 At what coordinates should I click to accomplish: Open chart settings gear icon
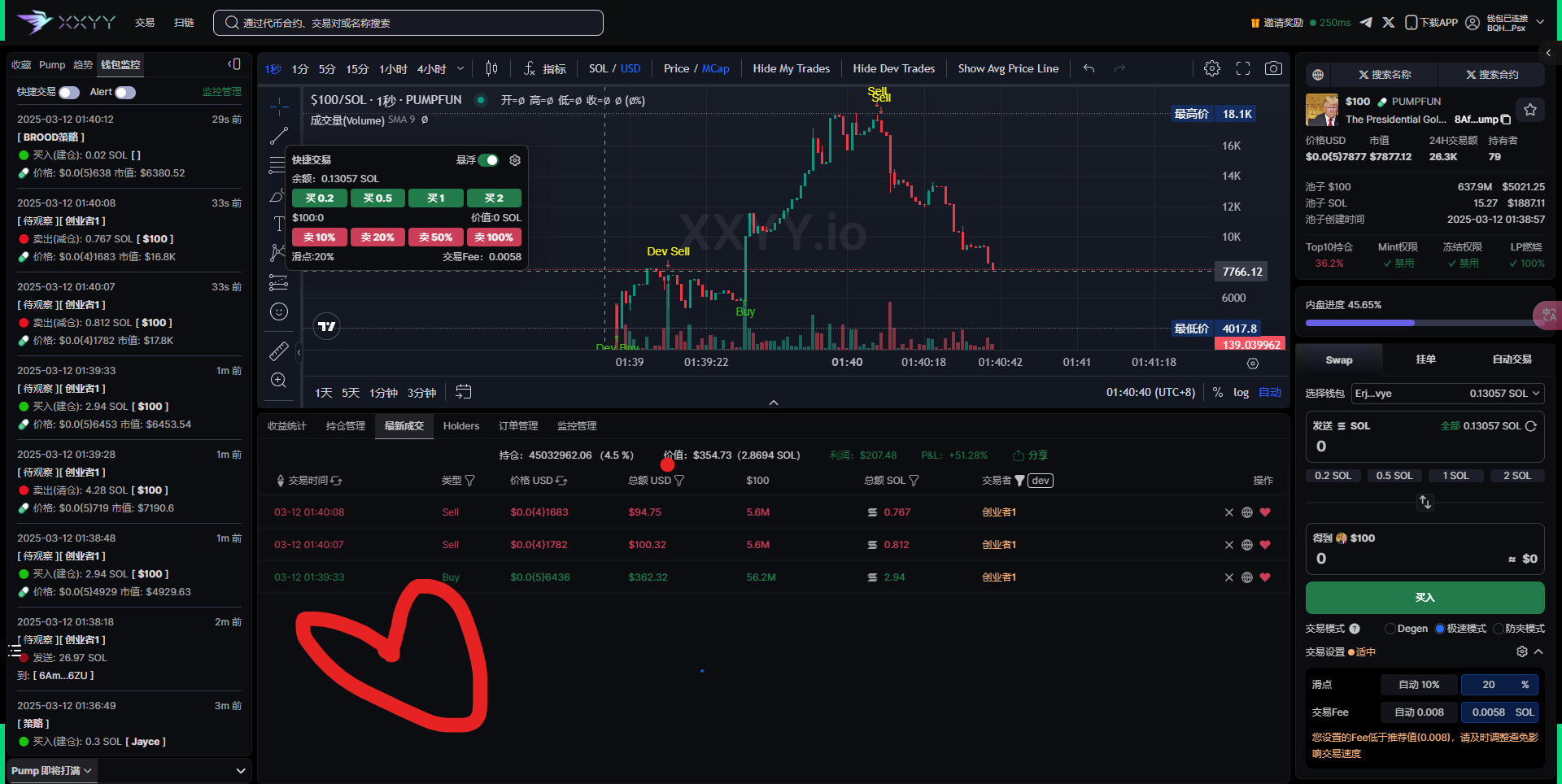coord(1211,68)
